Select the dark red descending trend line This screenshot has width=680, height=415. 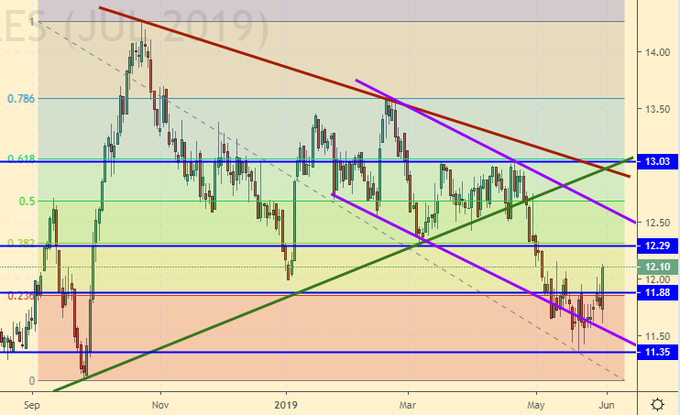(x=300, y=63)
